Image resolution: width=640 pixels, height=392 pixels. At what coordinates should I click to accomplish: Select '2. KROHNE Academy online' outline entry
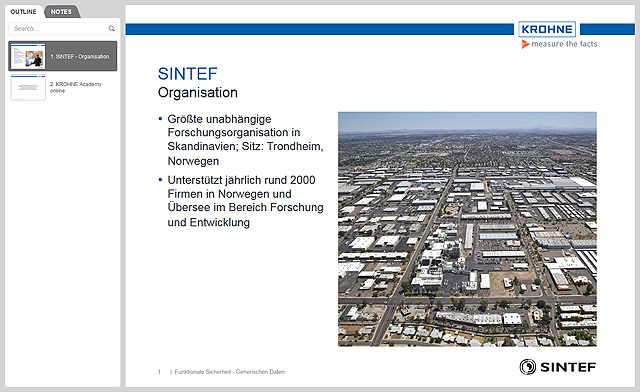[x=76, y=87]
